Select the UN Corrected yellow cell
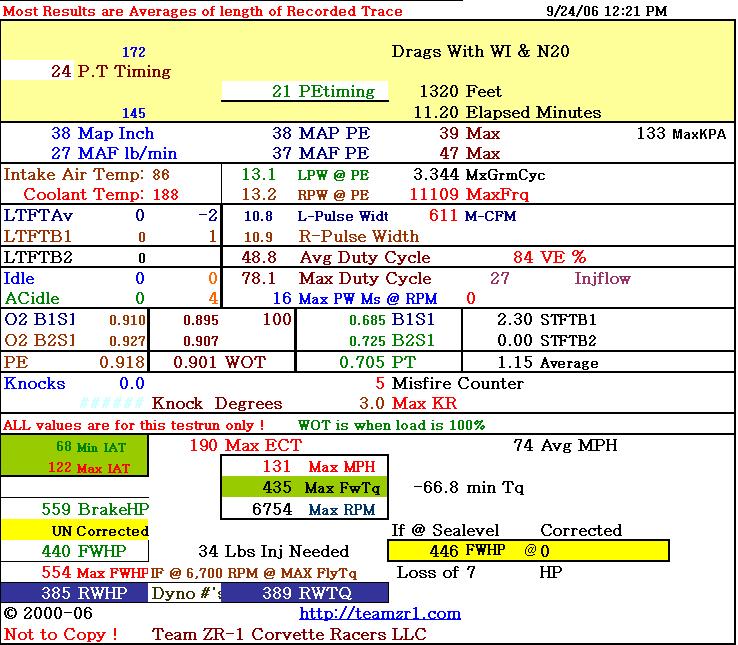Screen dimensions: 738x645 click(74, 530)
